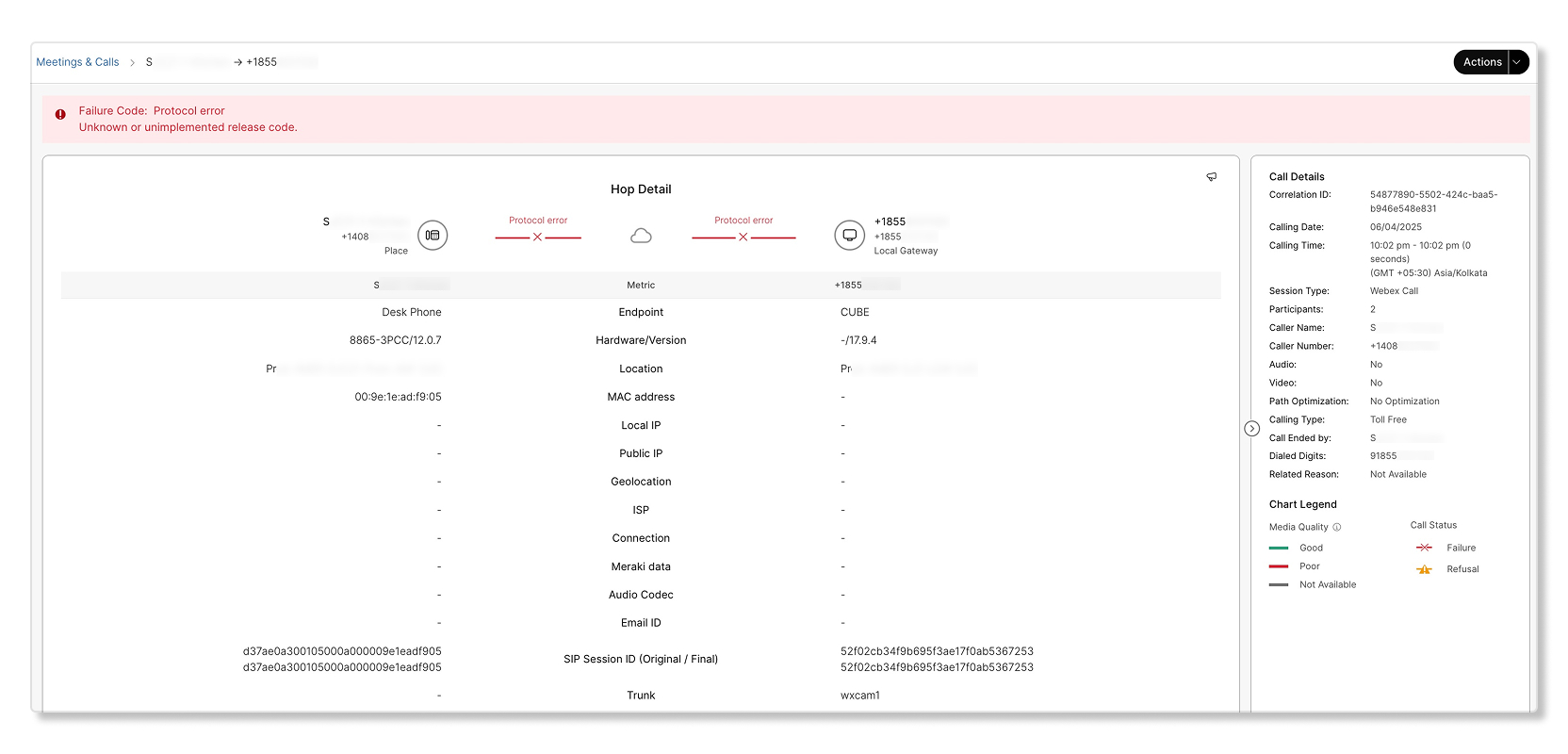This screenshot has width=1568, height=754.
Task: Click the No Optimization value
Action: 1404,402
